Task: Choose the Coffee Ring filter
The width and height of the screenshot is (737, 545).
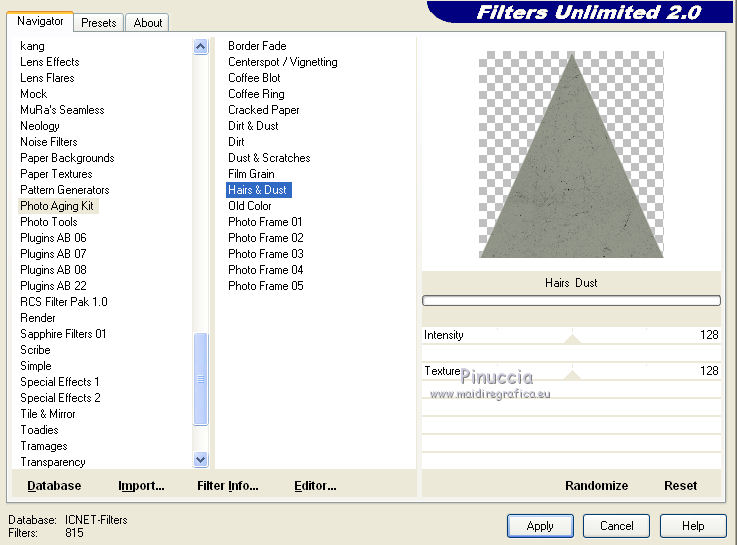Action: pos(256,94)
